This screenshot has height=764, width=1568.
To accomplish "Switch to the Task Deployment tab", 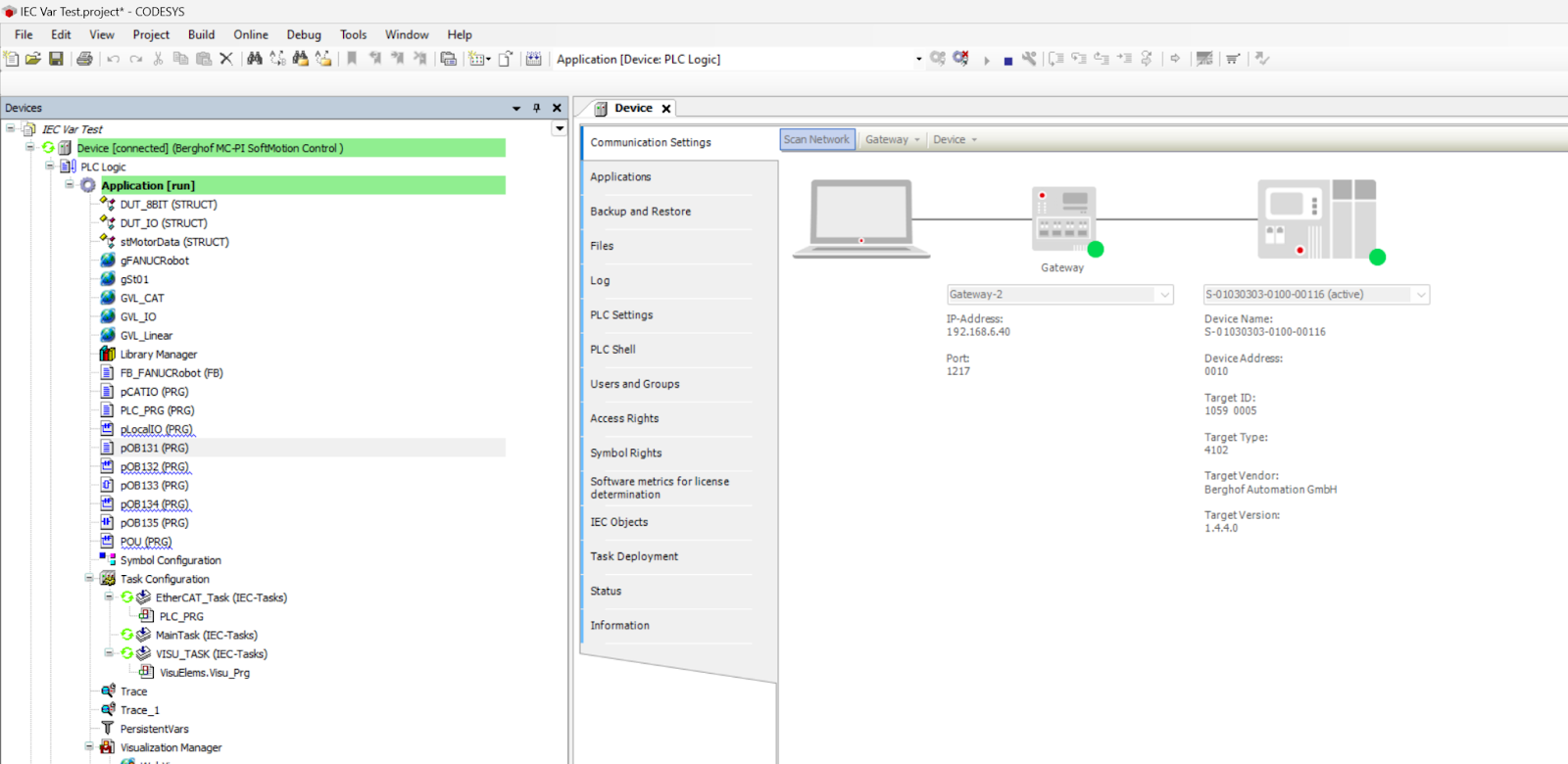I will (634, 556).
